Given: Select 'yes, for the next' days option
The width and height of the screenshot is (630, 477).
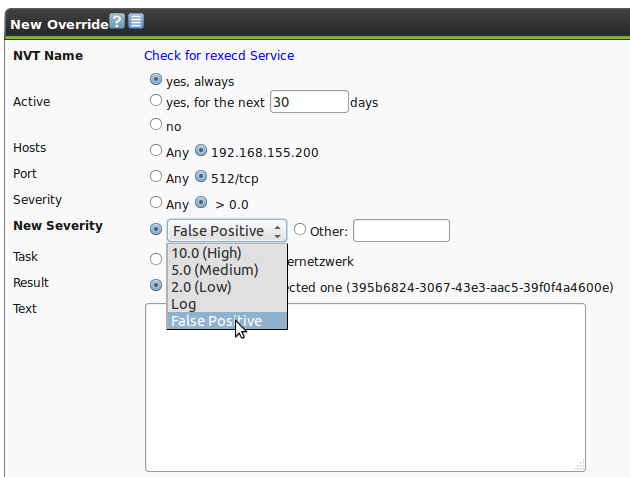Looking at the screenshot, I should tap(155, 101).
